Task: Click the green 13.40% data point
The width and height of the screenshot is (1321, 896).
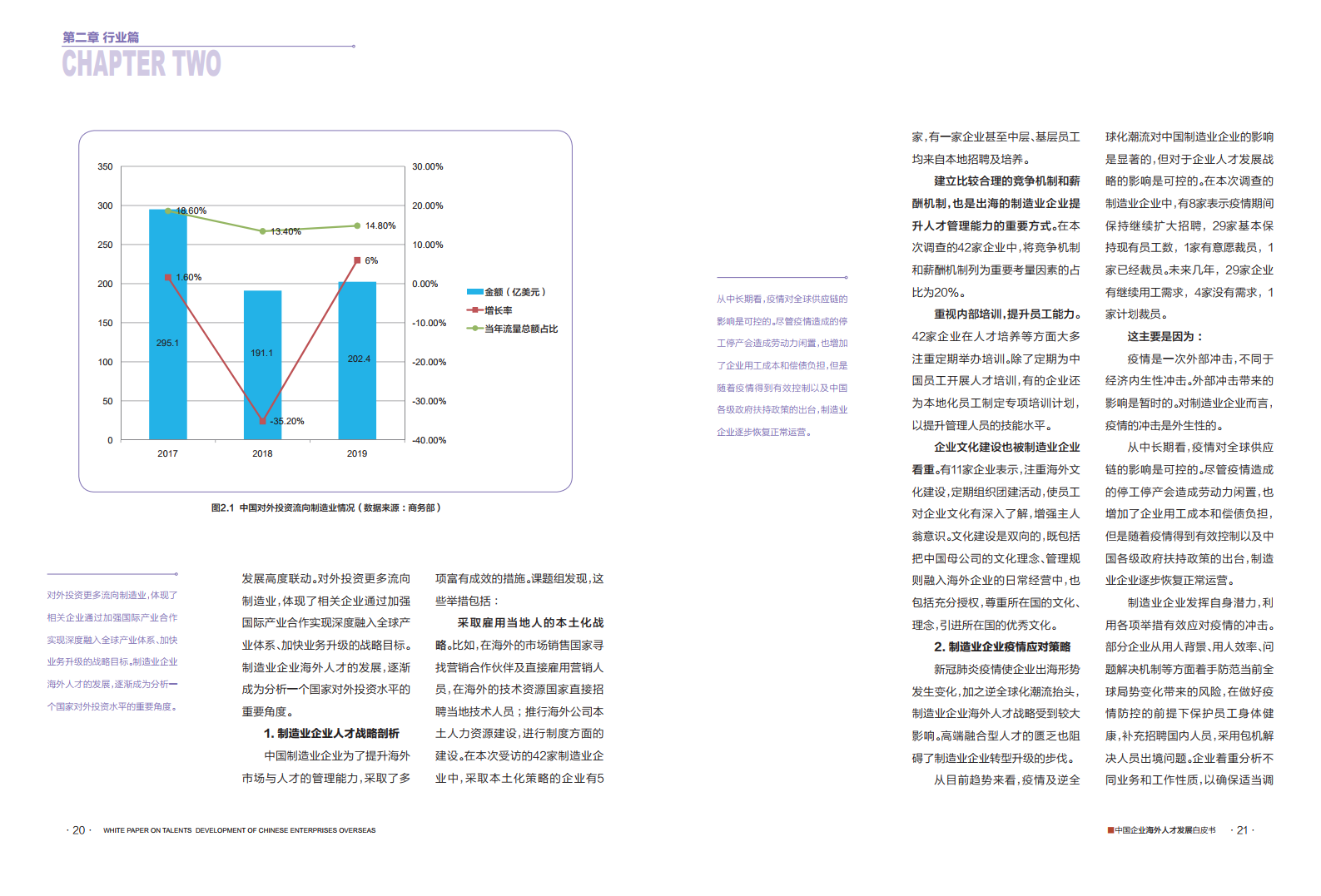Action: click(x=262, y=231)
